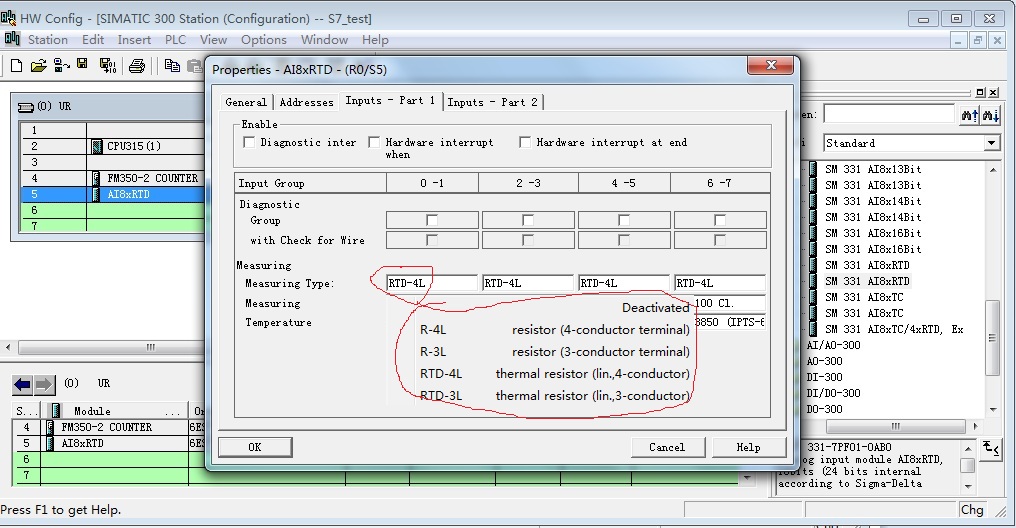Open Measuring Type dropdown for group 0-1
The height and width of the screenshot is (528, 1016).
[x=432, y=283]
